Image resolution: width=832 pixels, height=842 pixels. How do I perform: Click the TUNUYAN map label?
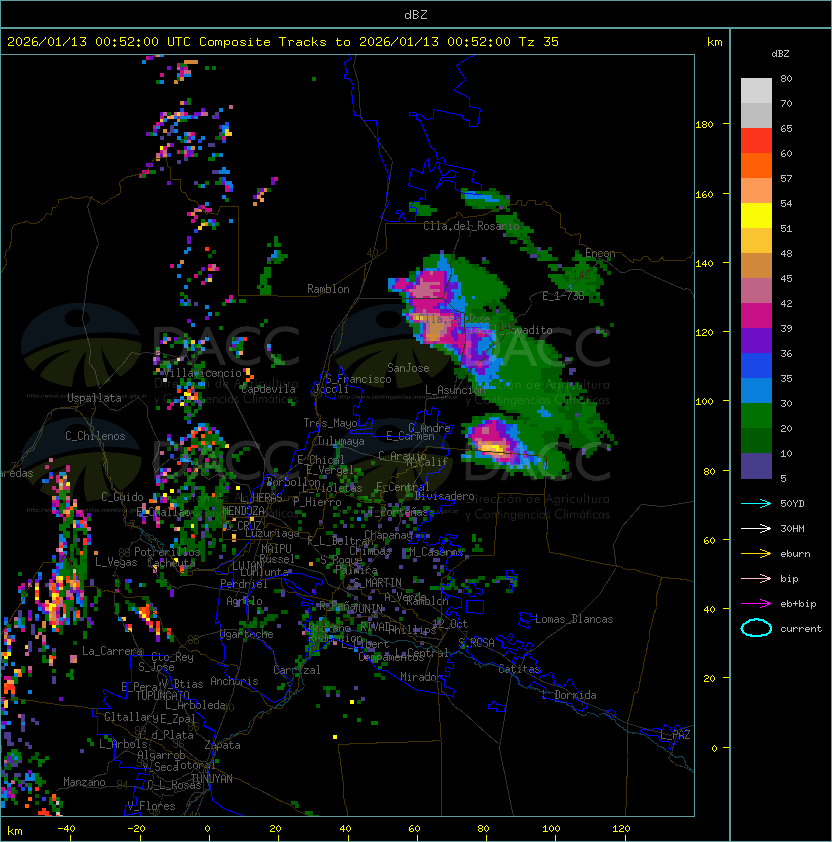click(x=212, y=779)
